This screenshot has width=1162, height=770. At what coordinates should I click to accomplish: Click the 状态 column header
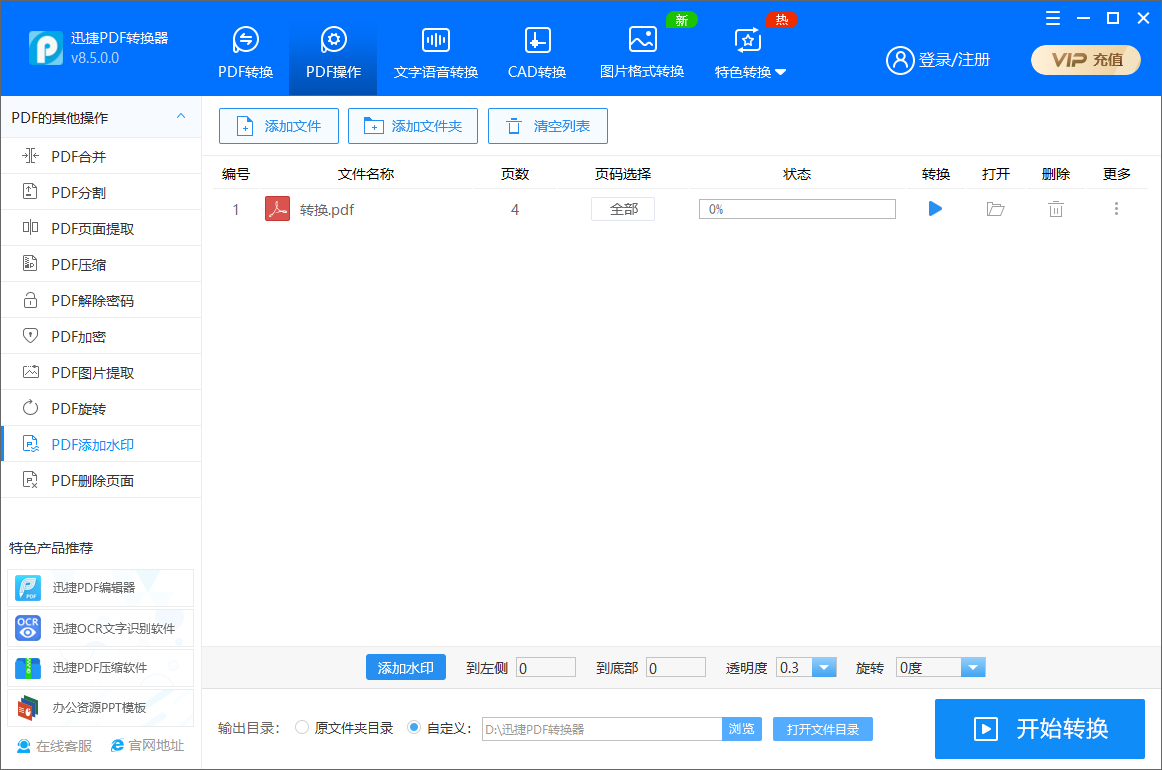[797, 174]
